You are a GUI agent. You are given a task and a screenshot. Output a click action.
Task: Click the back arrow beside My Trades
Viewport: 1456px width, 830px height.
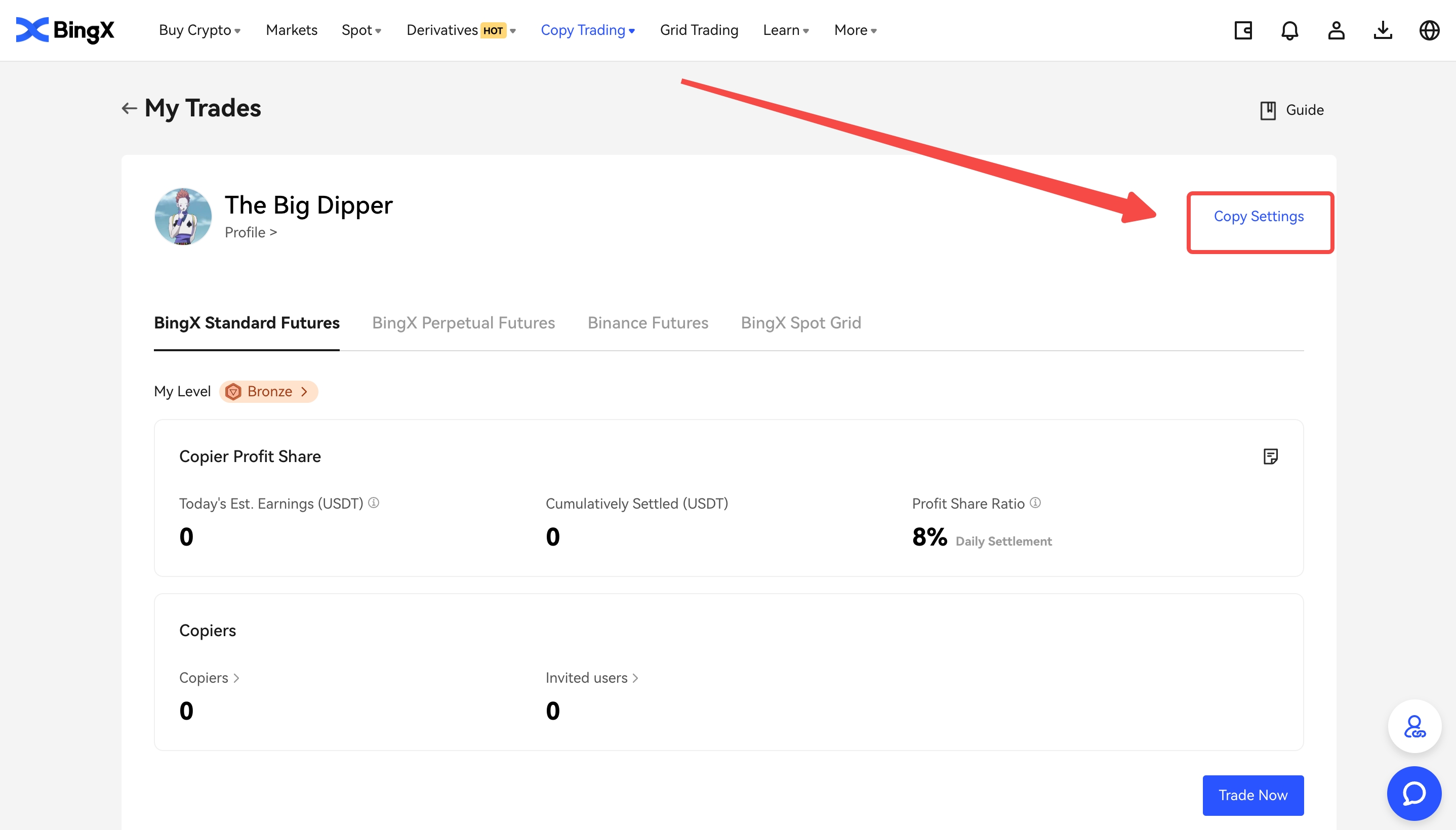(x=129, y=108)
